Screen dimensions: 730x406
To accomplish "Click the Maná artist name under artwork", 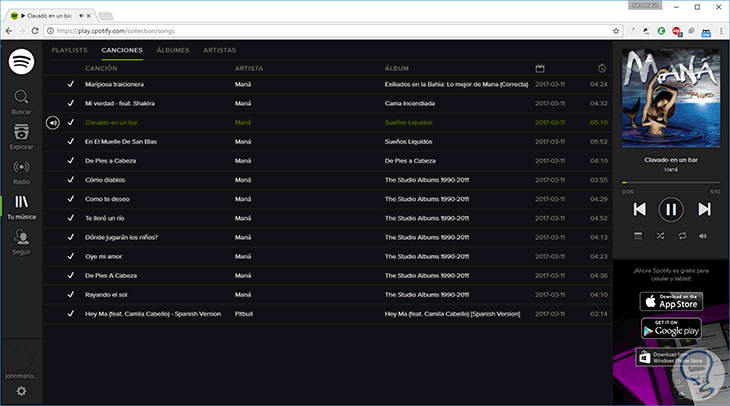I will 671,169.
